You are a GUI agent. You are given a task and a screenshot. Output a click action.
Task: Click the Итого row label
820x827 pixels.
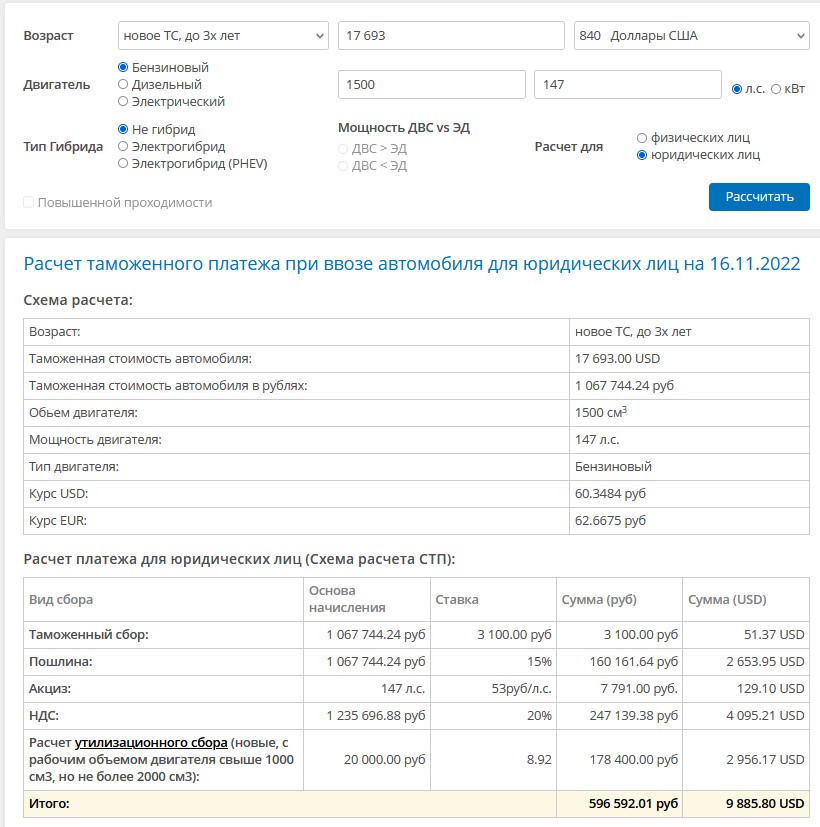coord(49,804)
